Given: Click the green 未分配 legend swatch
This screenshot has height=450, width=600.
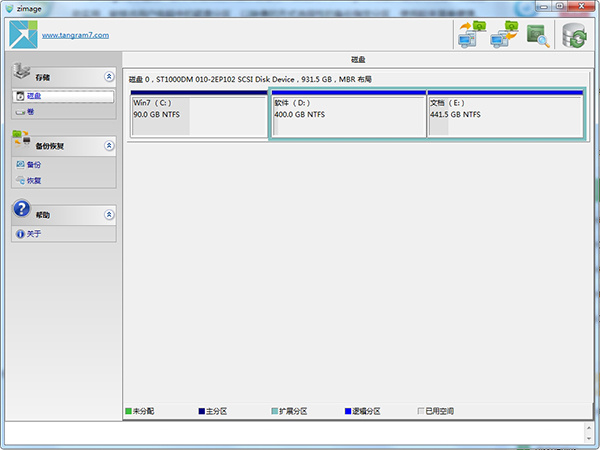Looking at the screenshot, I should [x=128, y=411].
